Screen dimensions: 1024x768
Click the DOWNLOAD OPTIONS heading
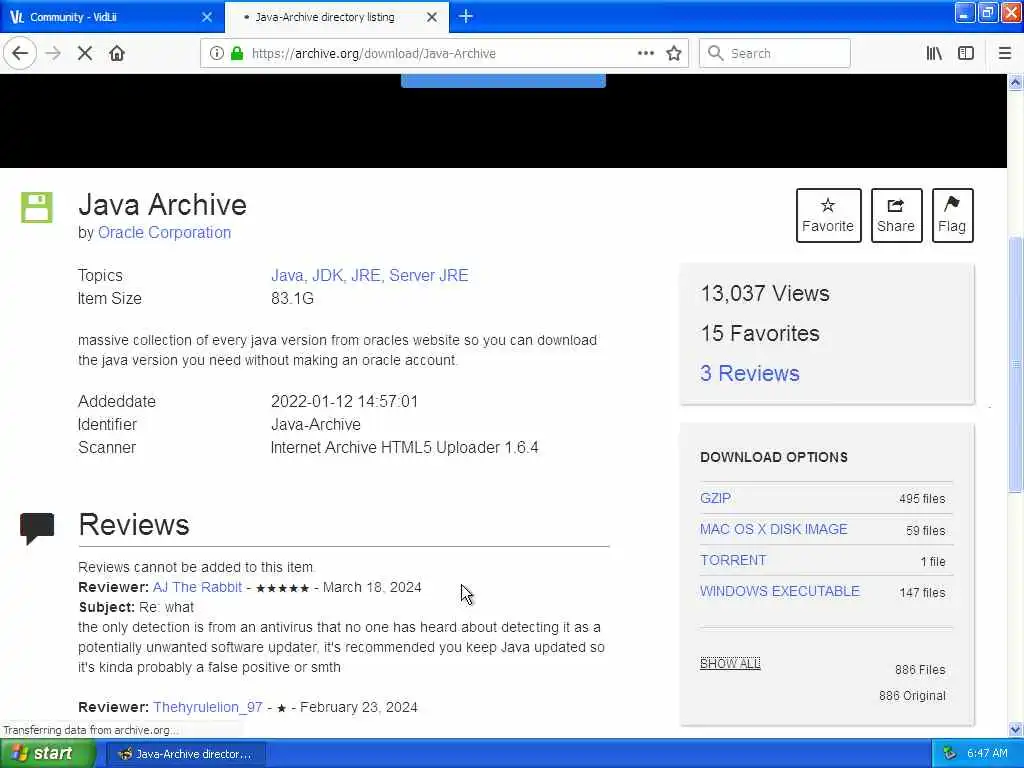pyautogui.click(x=774, y=457)
